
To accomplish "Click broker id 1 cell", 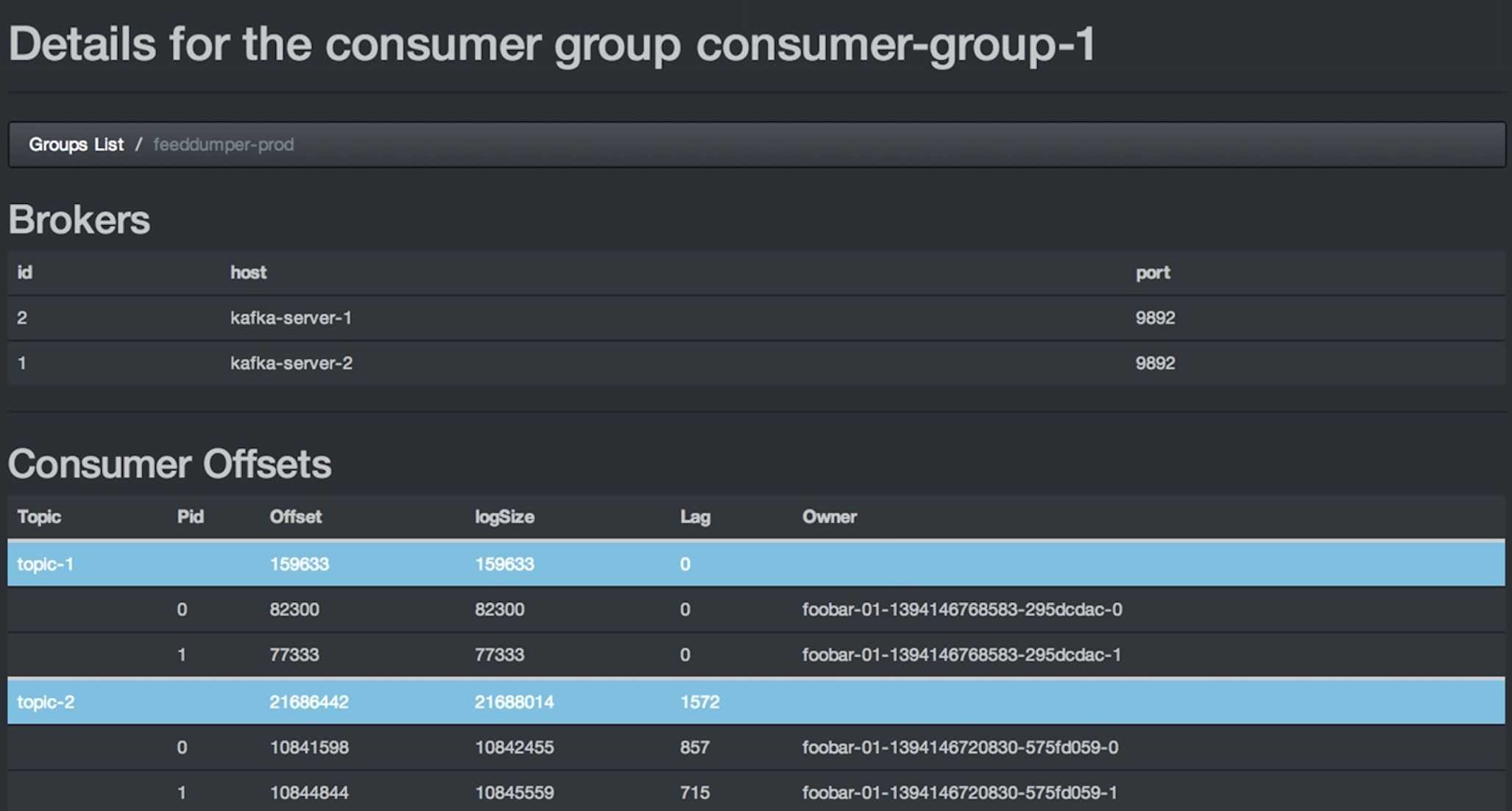I will pos(22,363).
